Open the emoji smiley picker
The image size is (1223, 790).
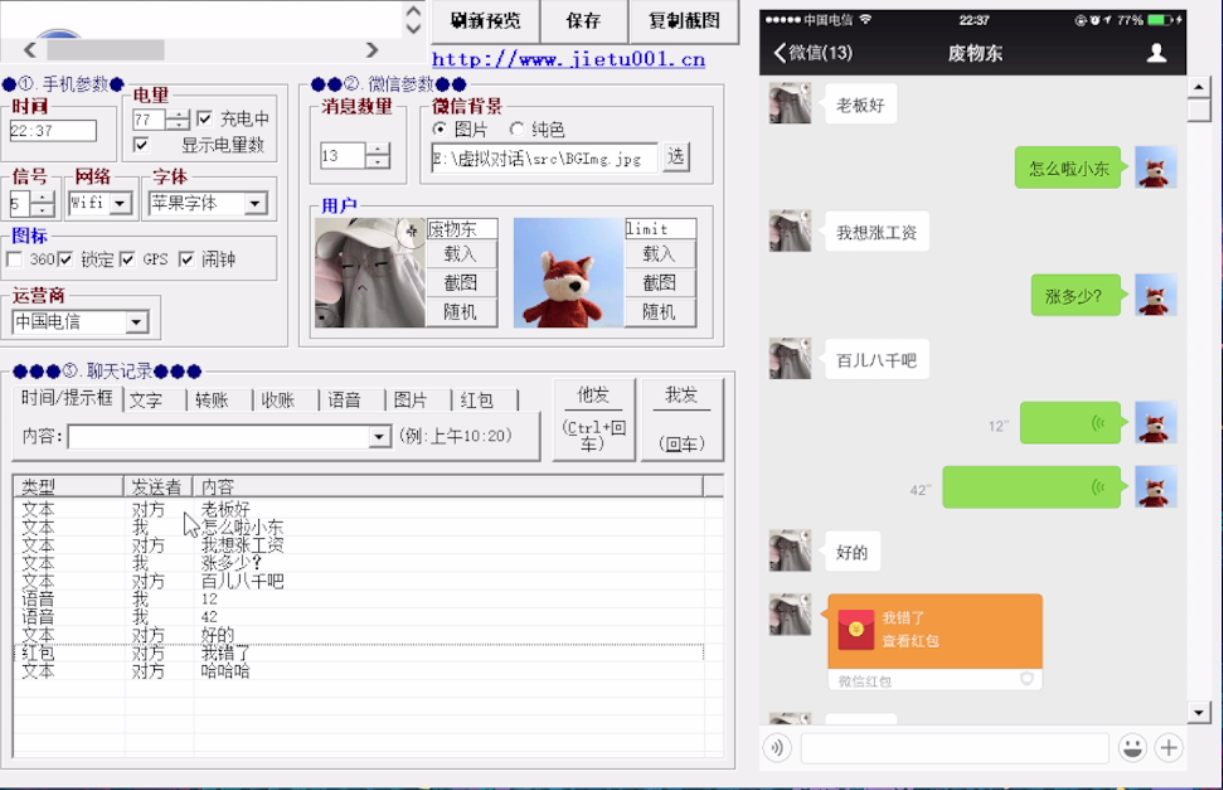1132,747
